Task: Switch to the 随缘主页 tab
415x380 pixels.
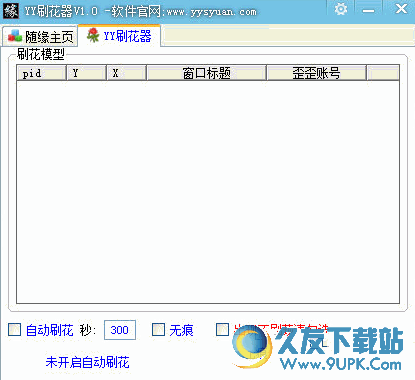Action: [40, 36]
